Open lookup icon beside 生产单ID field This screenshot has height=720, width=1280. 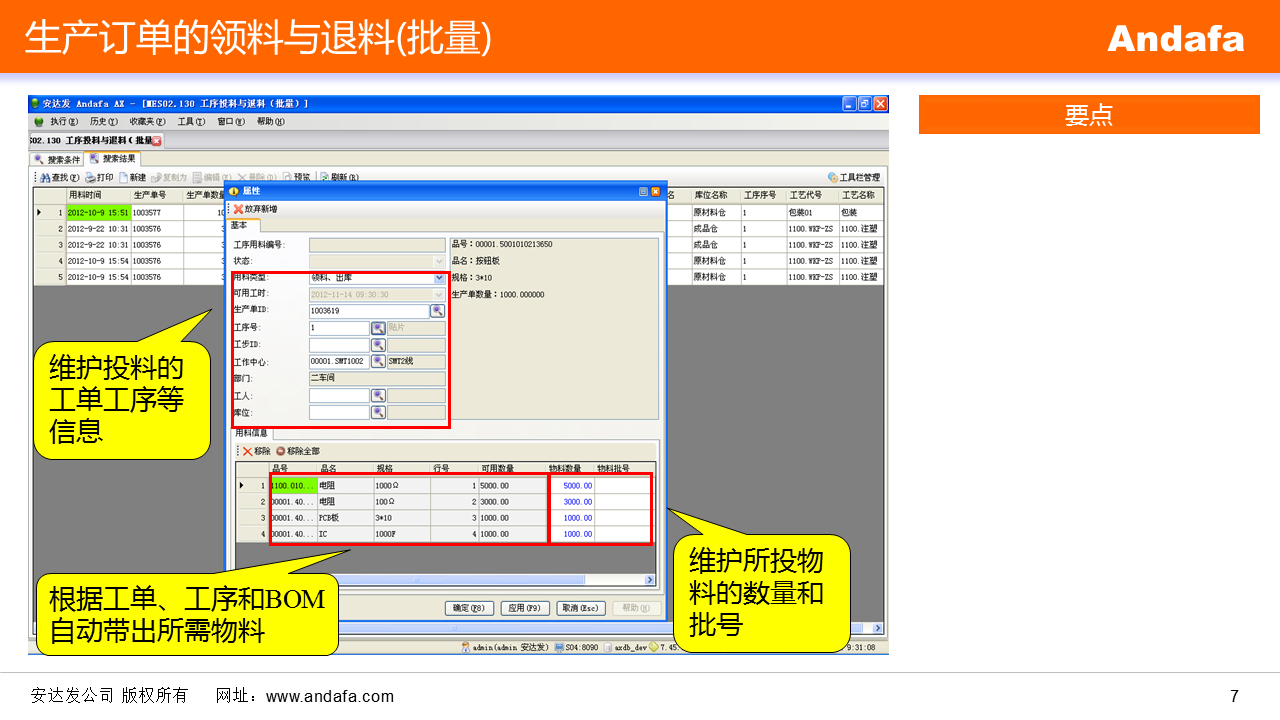[437, 311]
